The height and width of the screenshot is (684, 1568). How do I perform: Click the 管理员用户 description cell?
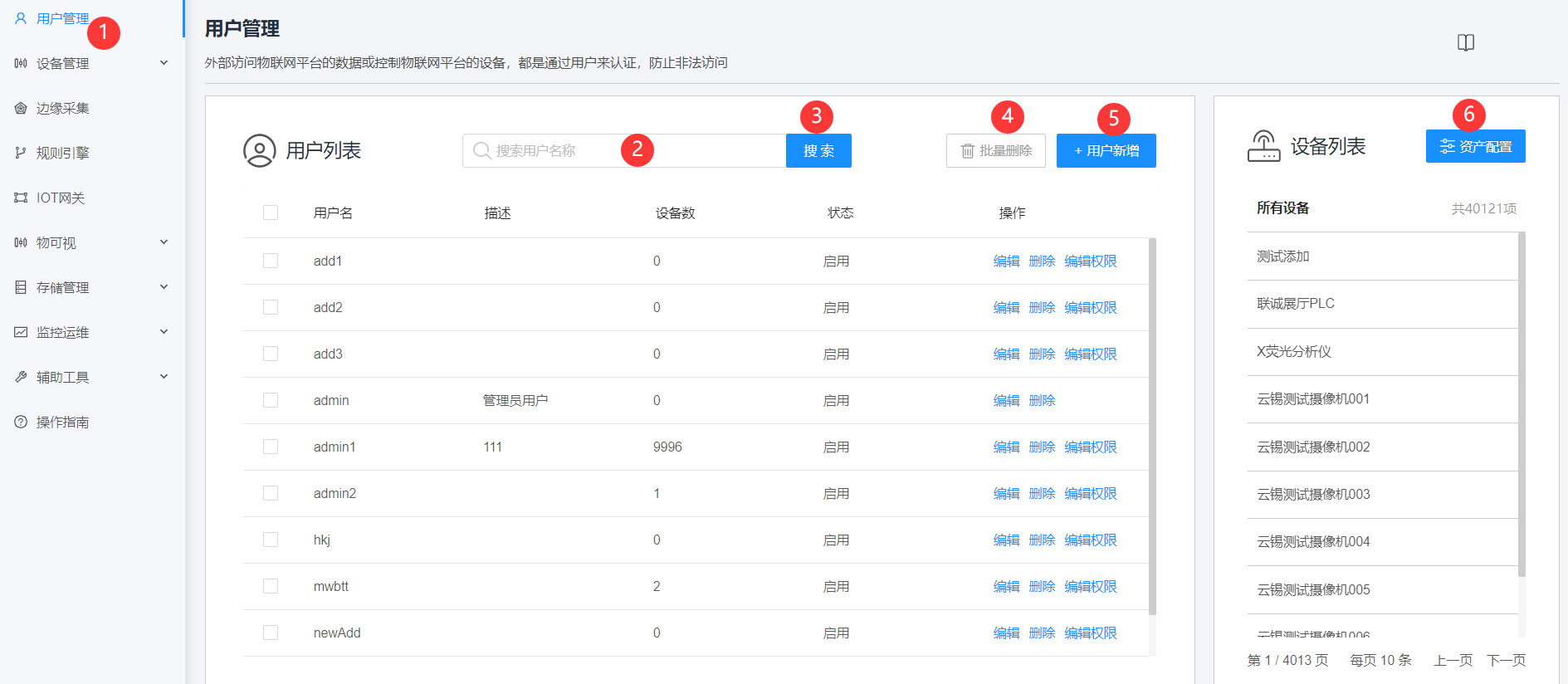click(x=515, y=400)
